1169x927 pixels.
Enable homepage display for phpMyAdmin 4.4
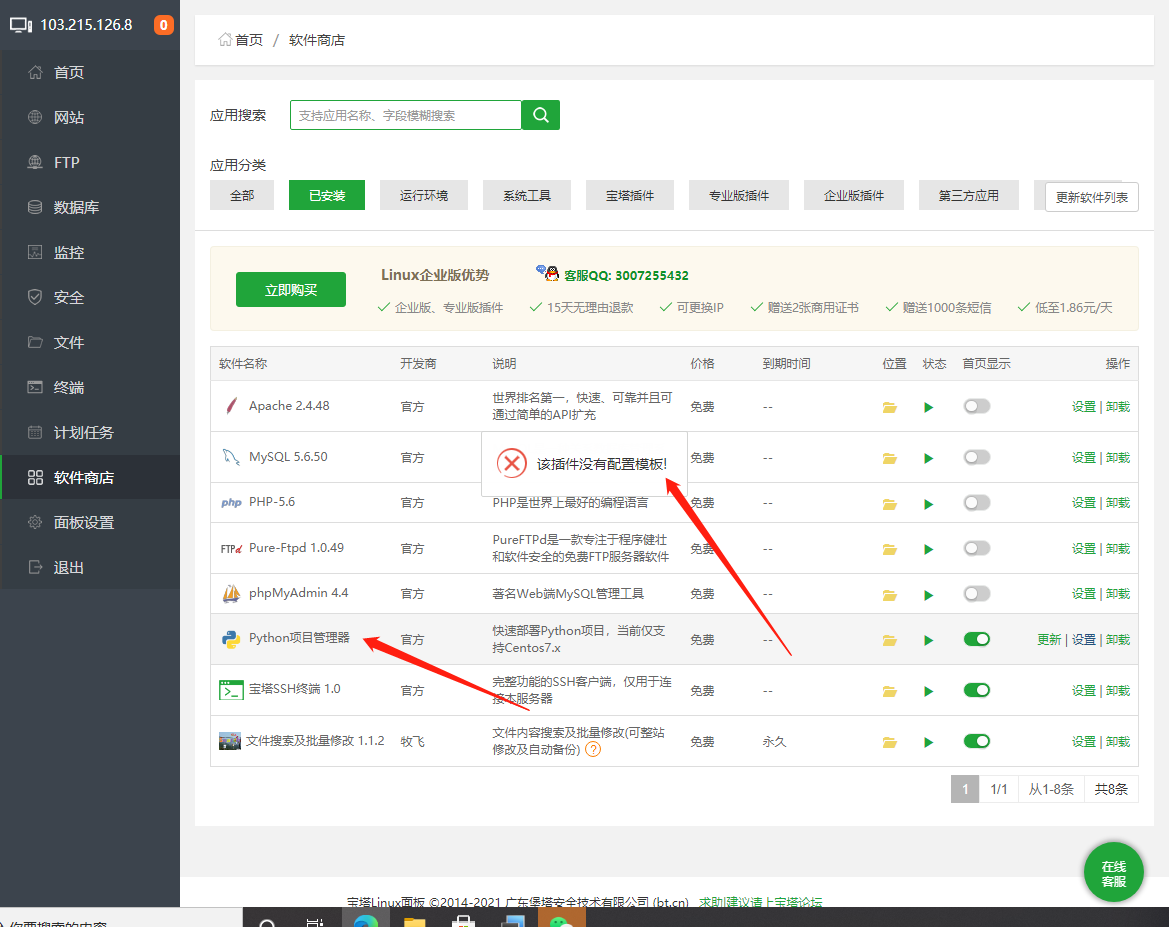tap(977, 594)
